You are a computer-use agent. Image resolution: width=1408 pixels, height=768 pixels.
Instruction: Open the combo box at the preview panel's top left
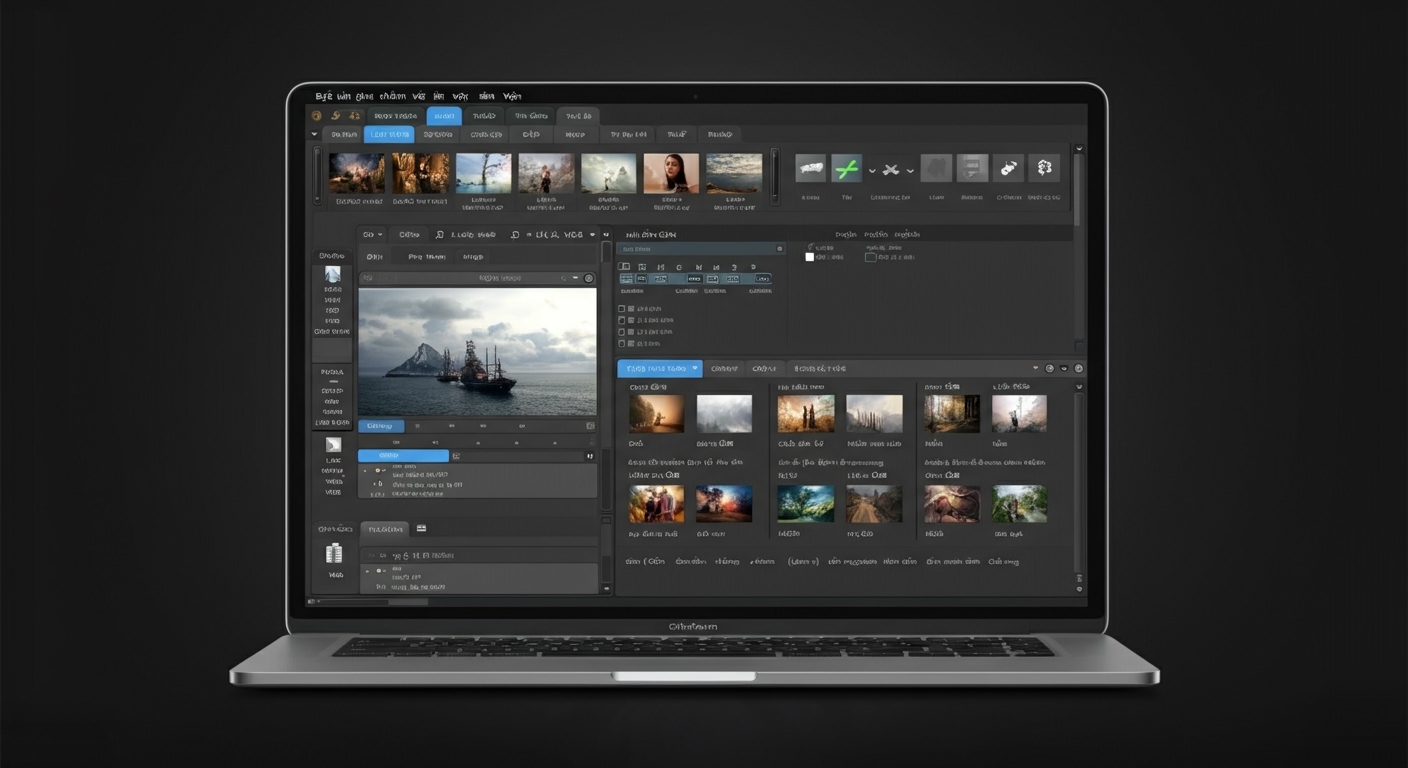371,234
